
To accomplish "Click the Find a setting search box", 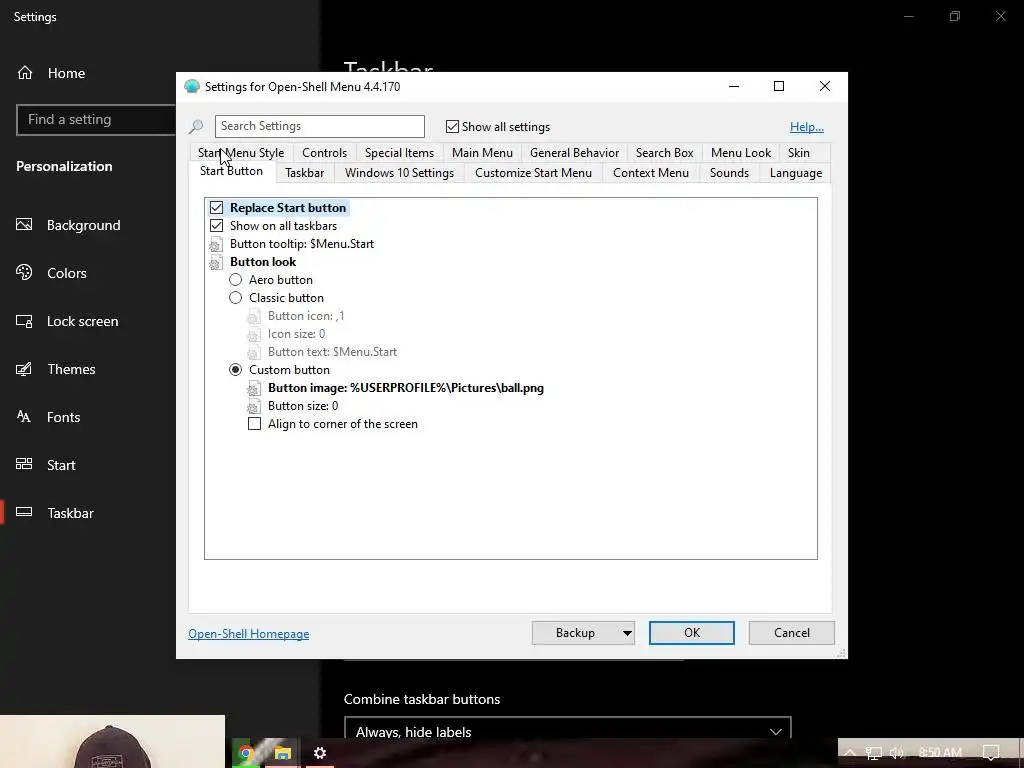I will click(x=96, y=120).
